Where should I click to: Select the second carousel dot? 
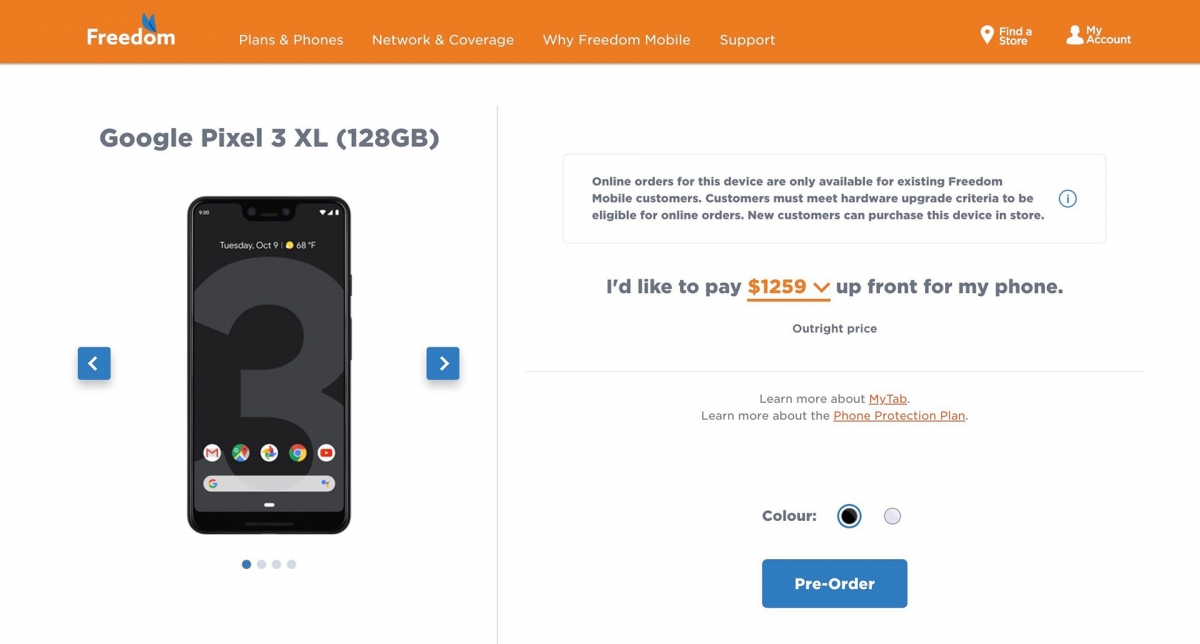tap(261, 564)
